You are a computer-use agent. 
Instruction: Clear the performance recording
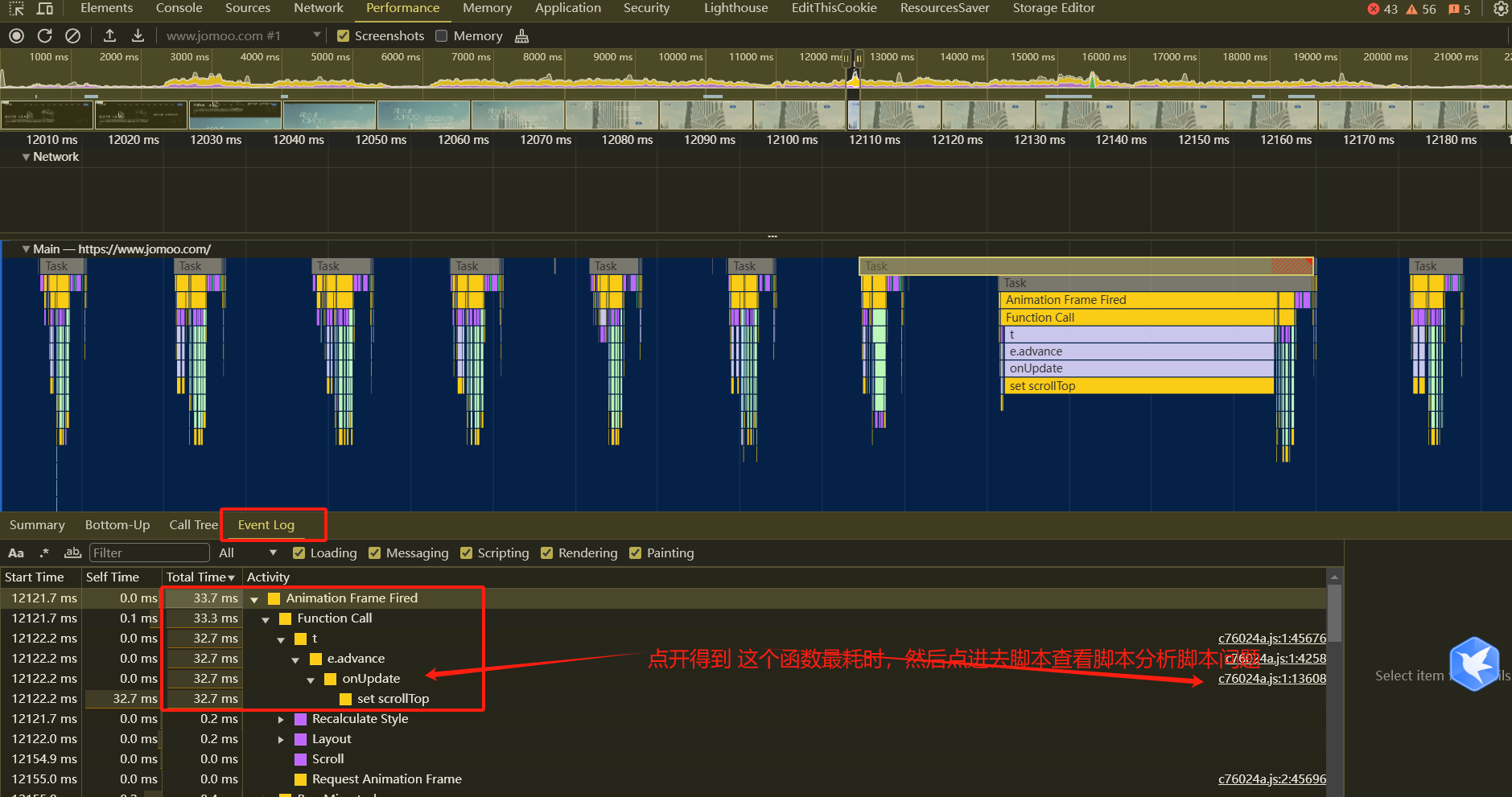click(x=72, y=35)
